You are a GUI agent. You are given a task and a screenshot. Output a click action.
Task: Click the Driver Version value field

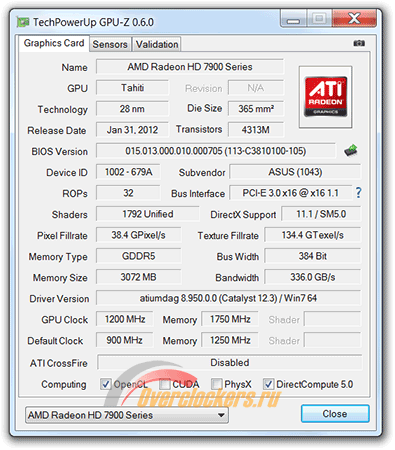[228, 298]
